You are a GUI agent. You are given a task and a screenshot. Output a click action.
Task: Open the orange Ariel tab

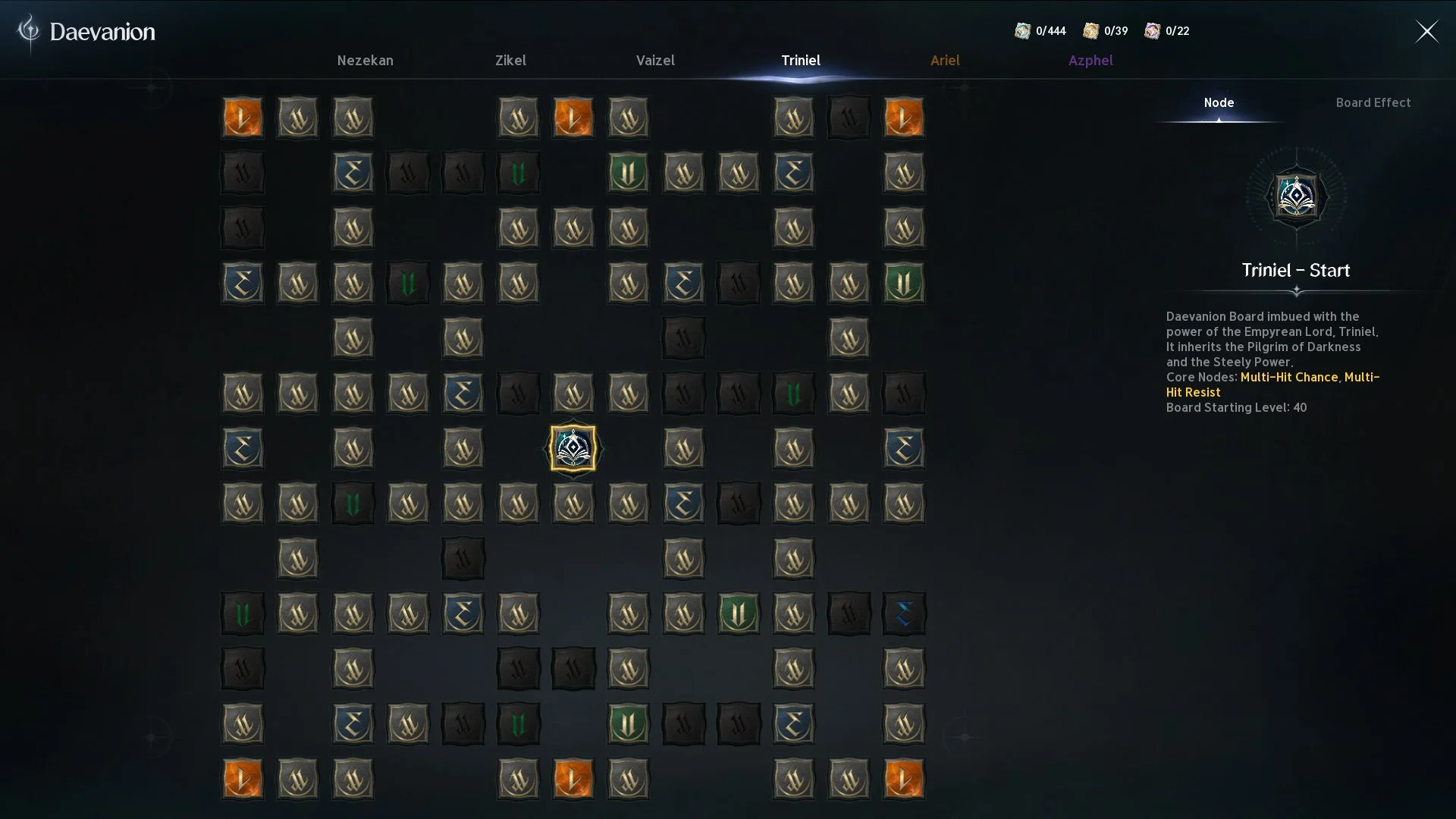945,61
